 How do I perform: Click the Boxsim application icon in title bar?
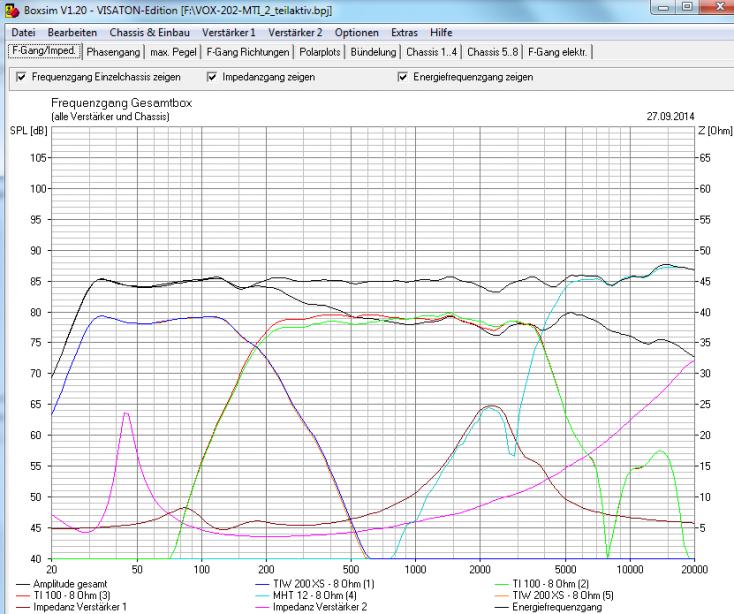coord(10,10)
